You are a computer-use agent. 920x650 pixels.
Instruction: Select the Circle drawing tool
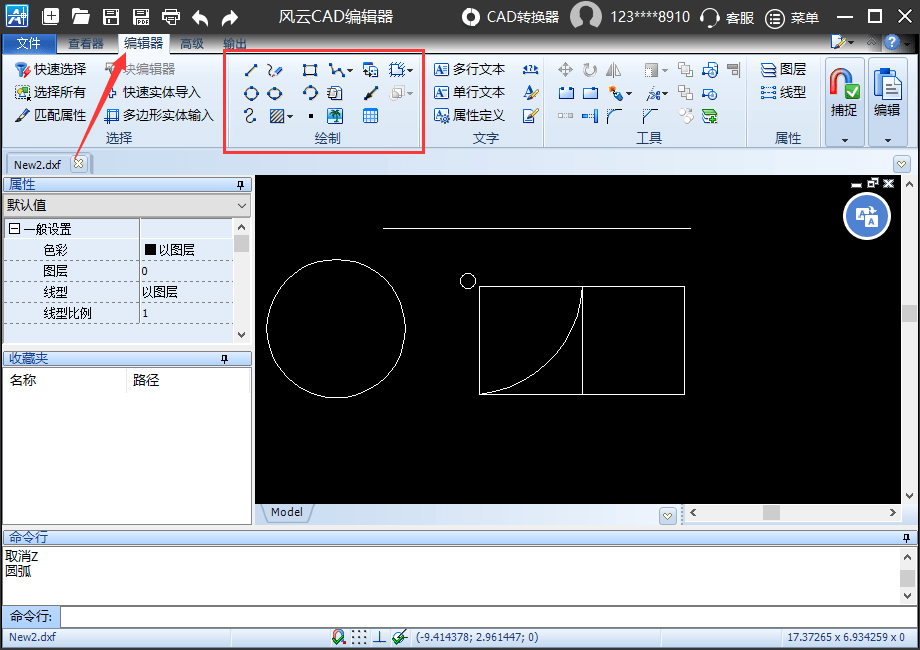[x=251, y=93]
